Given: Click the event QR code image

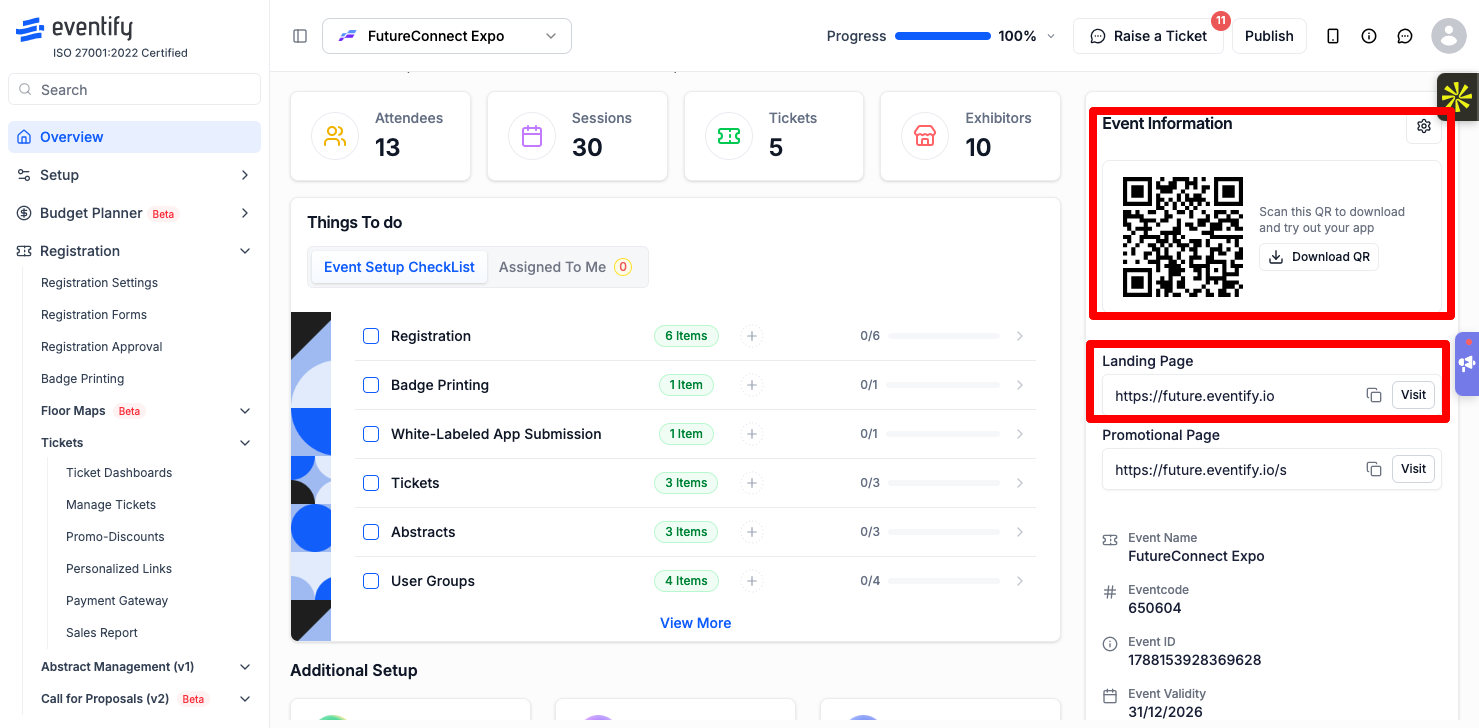Looking at the screenshot, I should [x=1183, y=237].
